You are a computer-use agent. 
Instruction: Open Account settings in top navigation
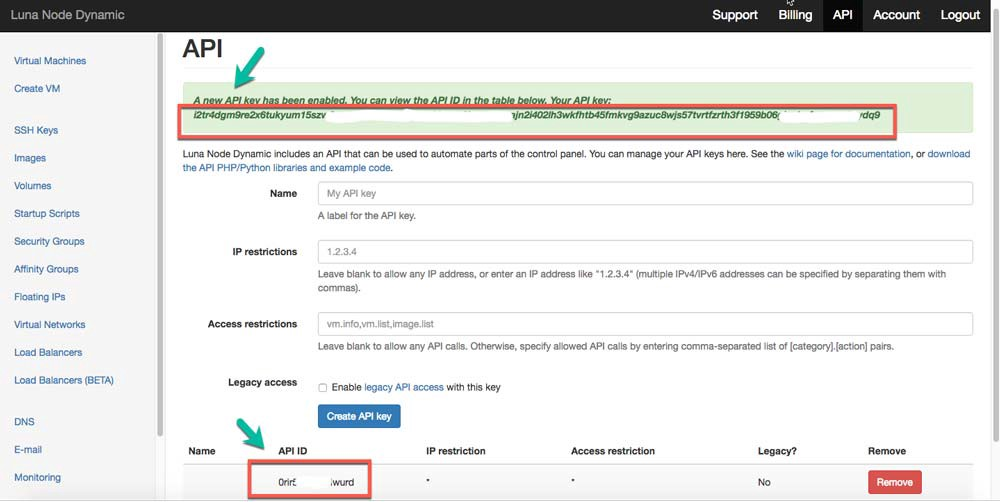coord(896,15)
